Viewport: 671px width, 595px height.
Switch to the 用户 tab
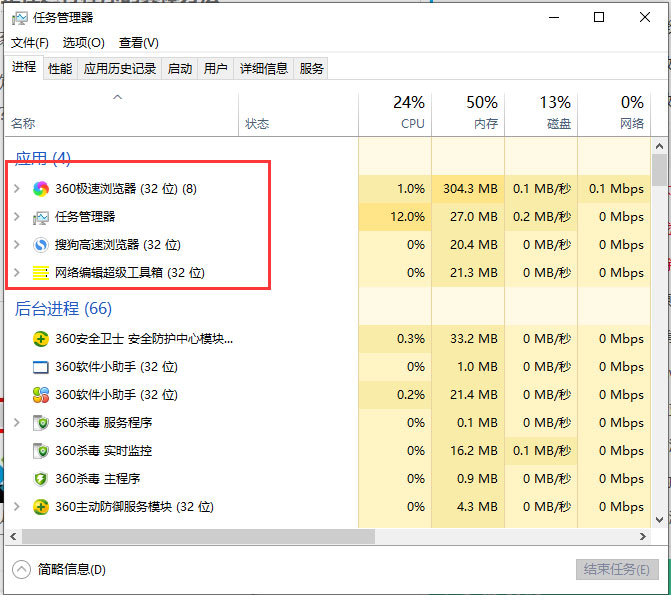(215, 68)
